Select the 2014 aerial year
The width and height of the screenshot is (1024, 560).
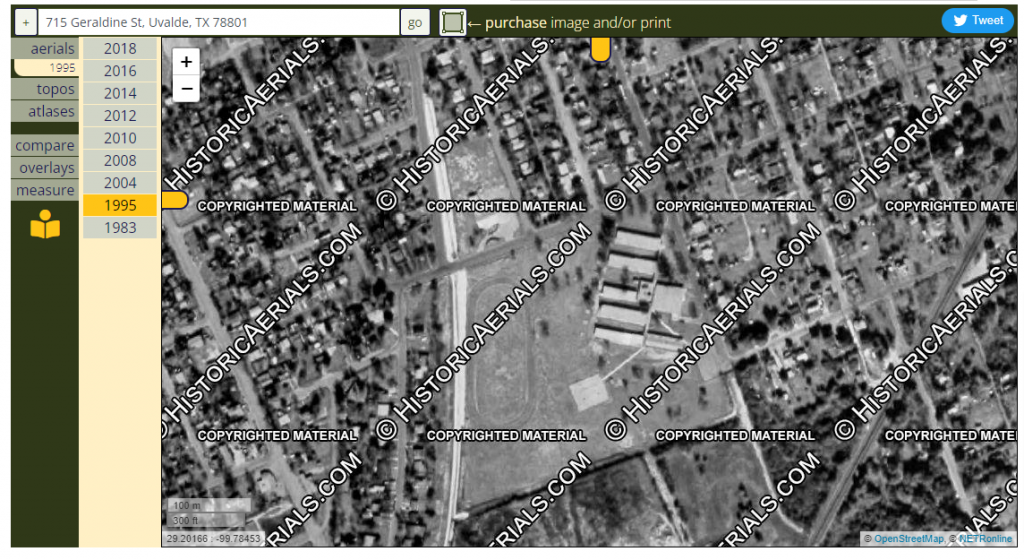point(120,93)
